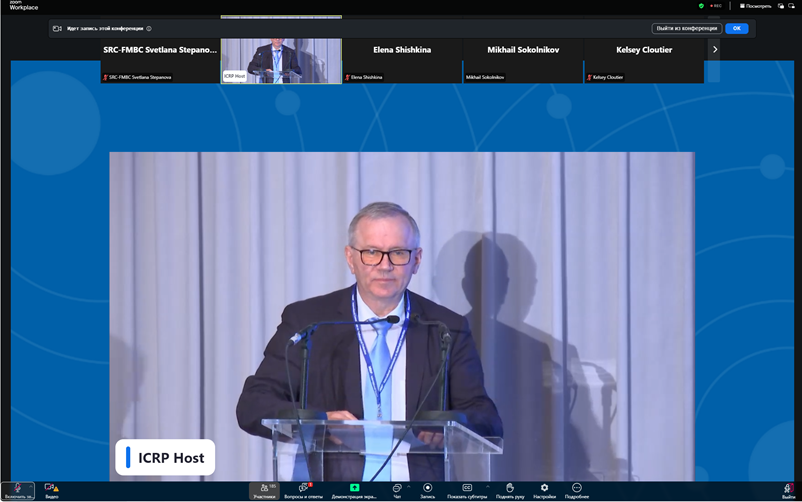This screenshot has height=502, width=802.
Task: Expand the chevron next to Чат
Action: [408, 485]
